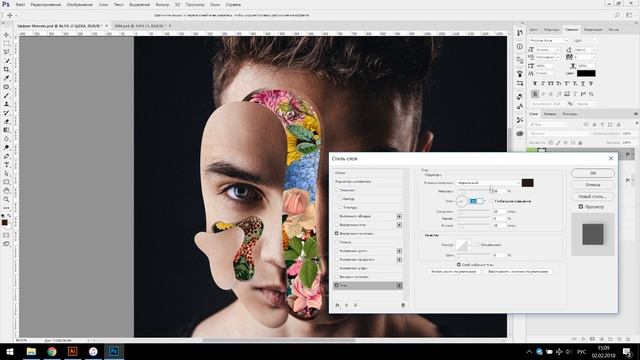Enable the Наложение узора effect checkbox
Screen dimensions: 640x360
pos(337,268)
